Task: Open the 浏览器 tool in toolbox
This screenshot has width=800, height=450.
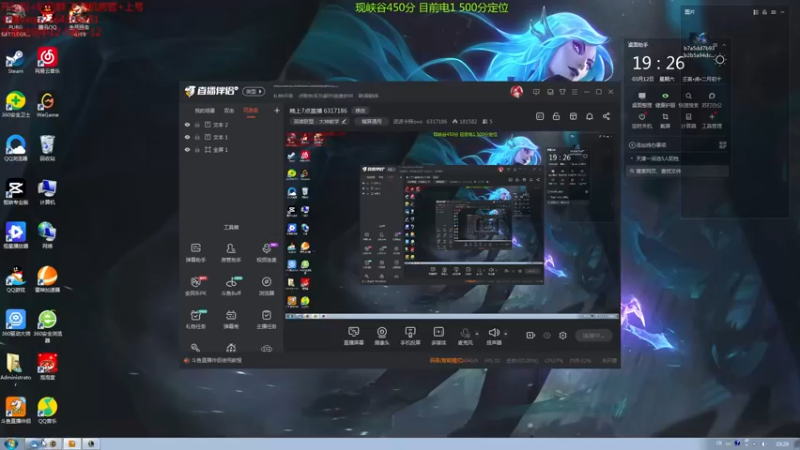Action: [266, 286]
